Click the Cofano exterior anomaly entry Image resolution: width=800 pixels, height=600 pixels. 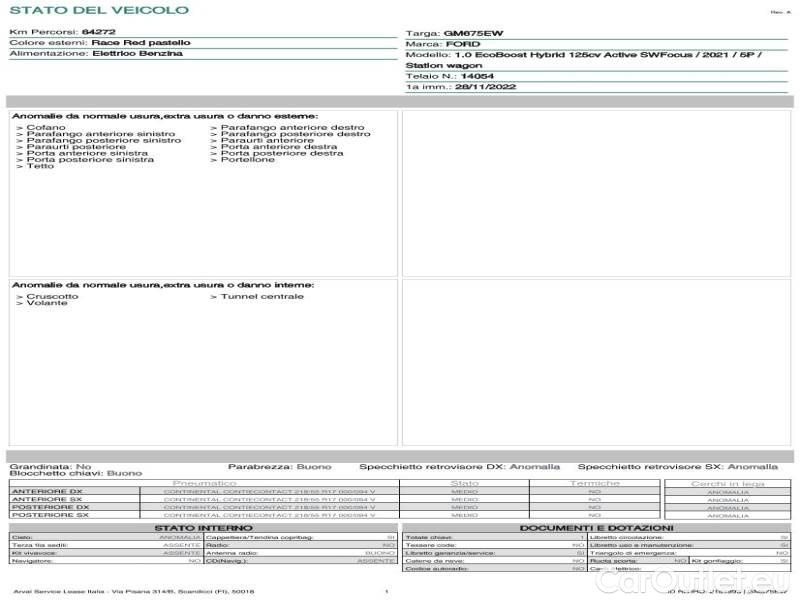(x=45, y=128)
